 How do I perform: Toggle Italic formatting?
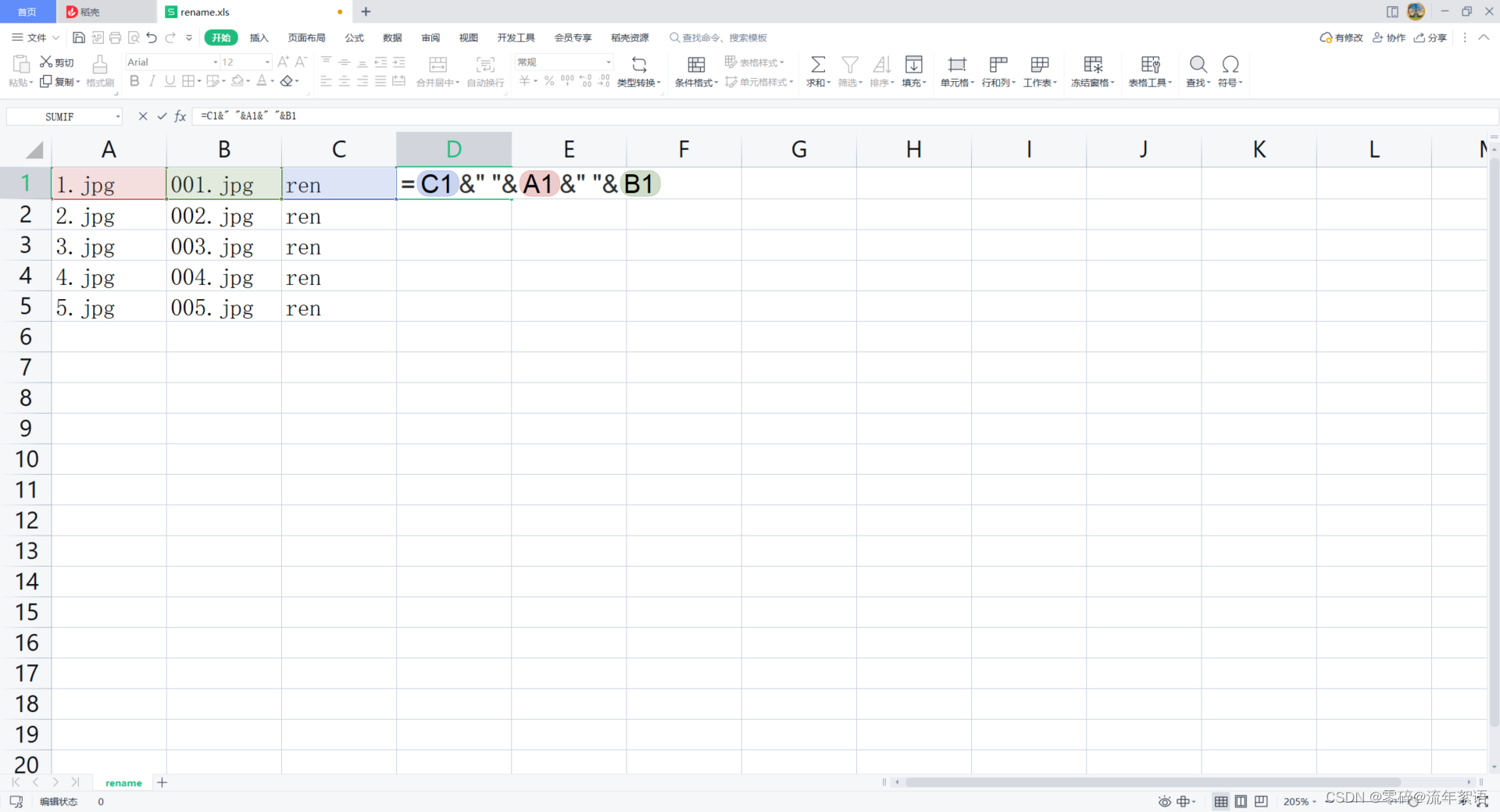152,80
